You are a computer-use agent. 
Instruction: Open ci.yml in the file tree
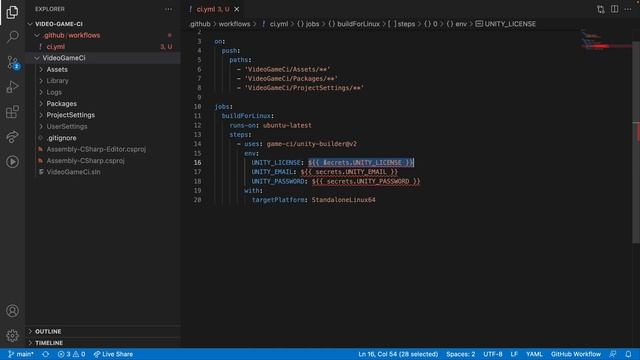click(x=103, y=47)
